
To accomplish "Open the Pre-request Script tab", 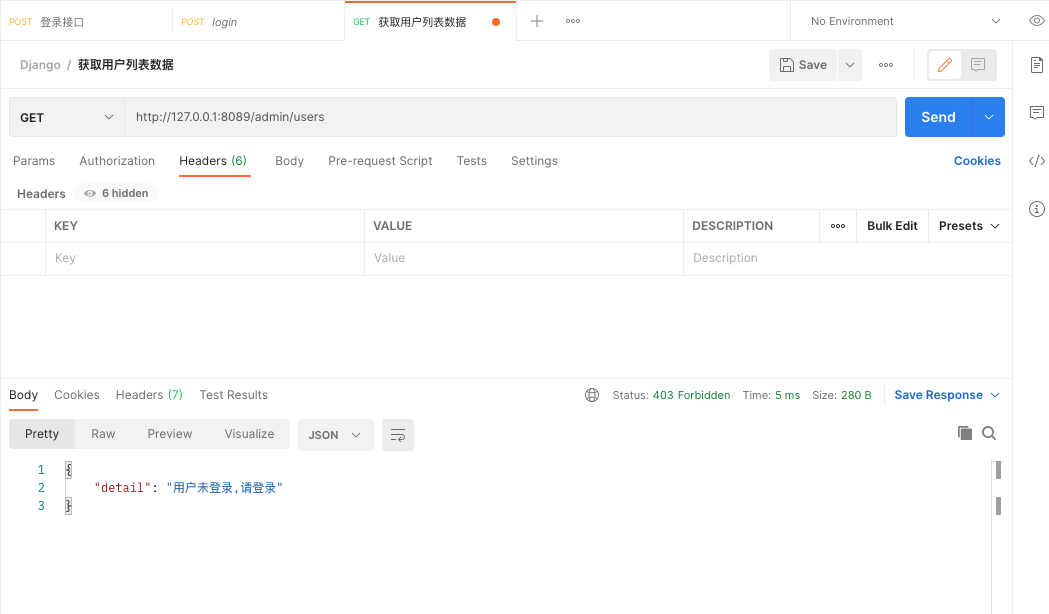I will 380,161.
